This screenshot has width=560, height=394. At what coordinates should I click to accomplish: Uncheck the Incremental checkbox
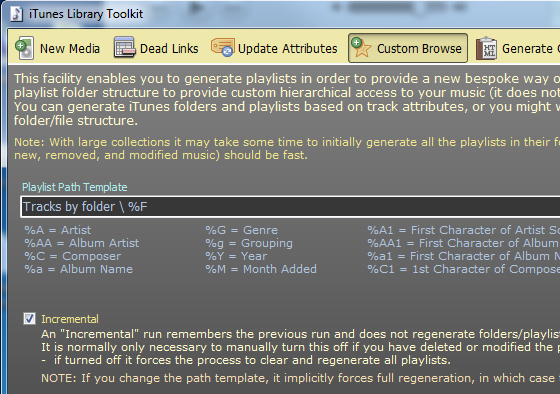29,318
